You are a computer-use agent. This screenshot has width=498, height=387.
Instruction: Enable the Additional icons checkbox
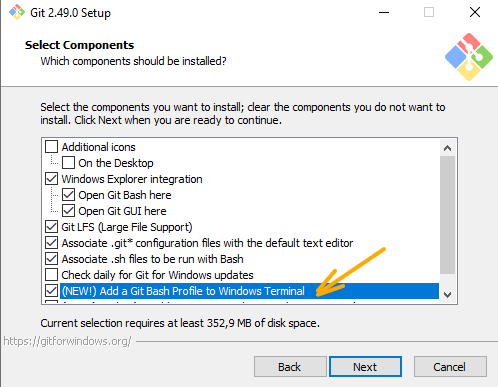pyautogui.click(x=51, y=147)
